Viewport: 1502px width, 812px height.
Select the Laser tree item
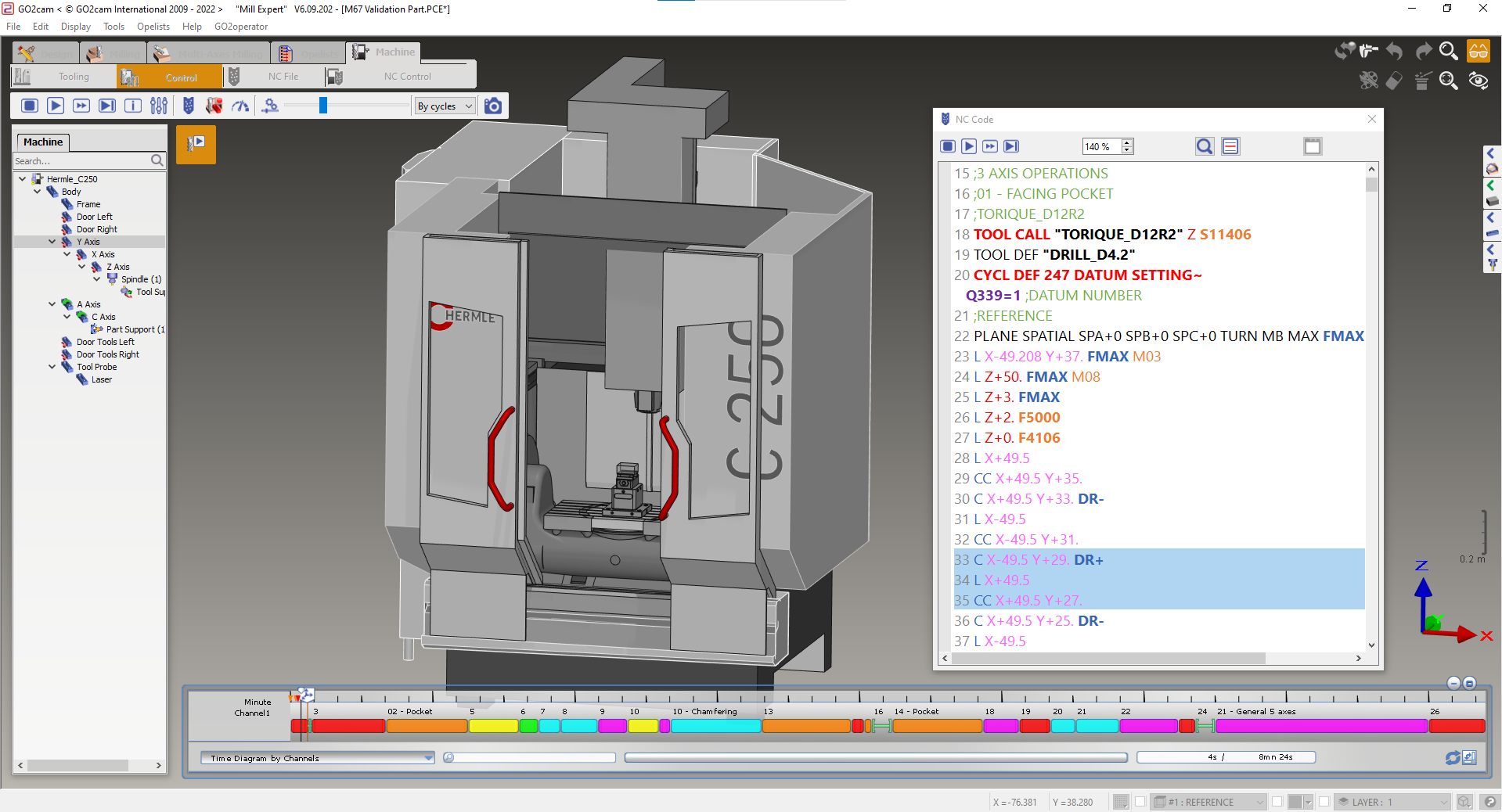coord(101,379)
